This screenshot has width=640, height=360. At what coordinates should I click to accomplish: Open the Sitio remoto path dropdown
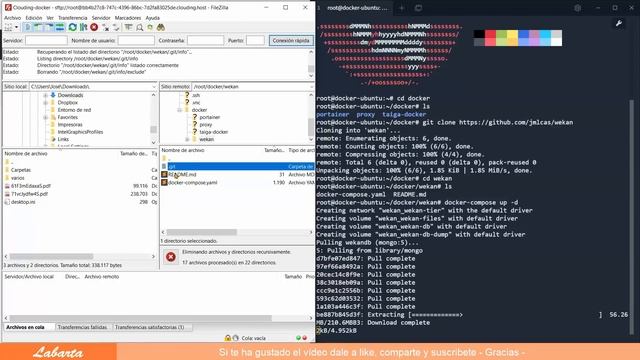coord(311,87)
